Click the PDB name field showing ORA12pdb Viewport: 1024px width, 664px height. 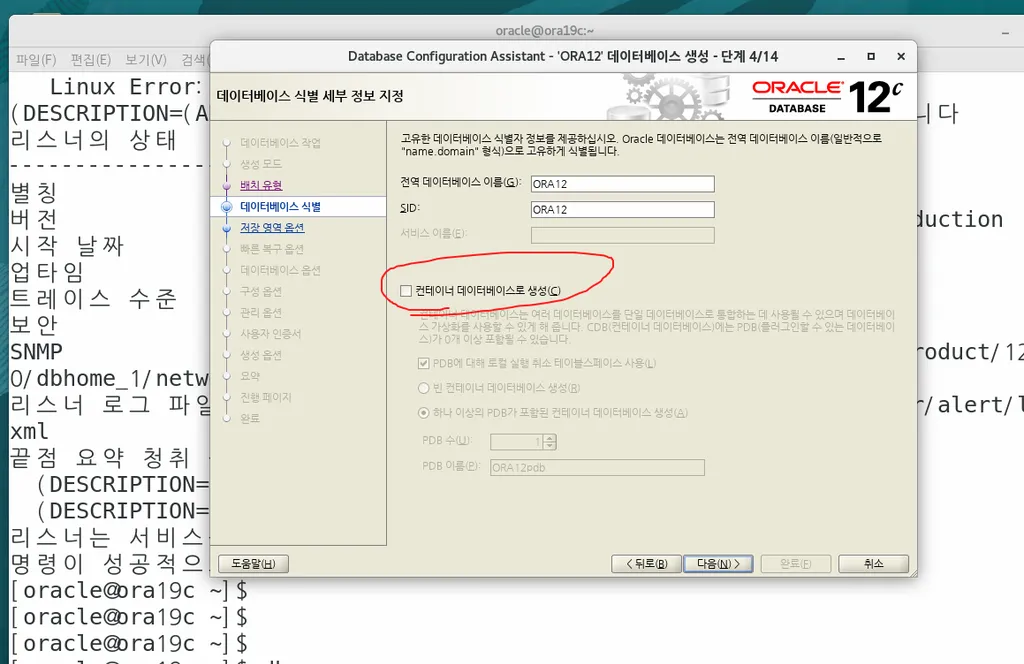coord(597,467)
